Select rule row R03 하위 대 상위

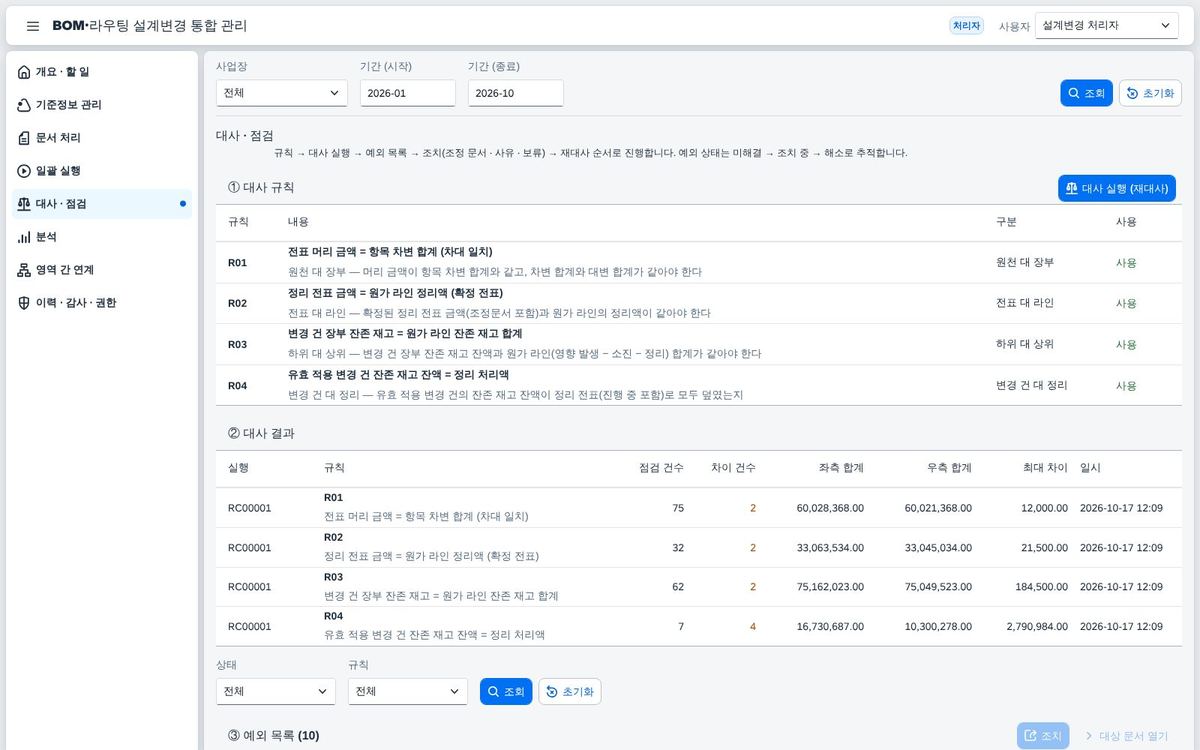pyautogui.click(x=699, y=344)
